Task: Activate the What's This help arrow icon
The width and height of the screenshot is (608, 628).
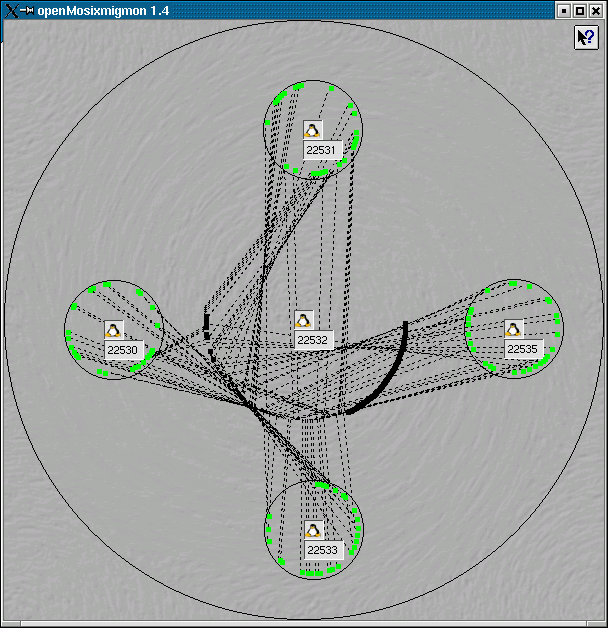Action: [586, 37]
